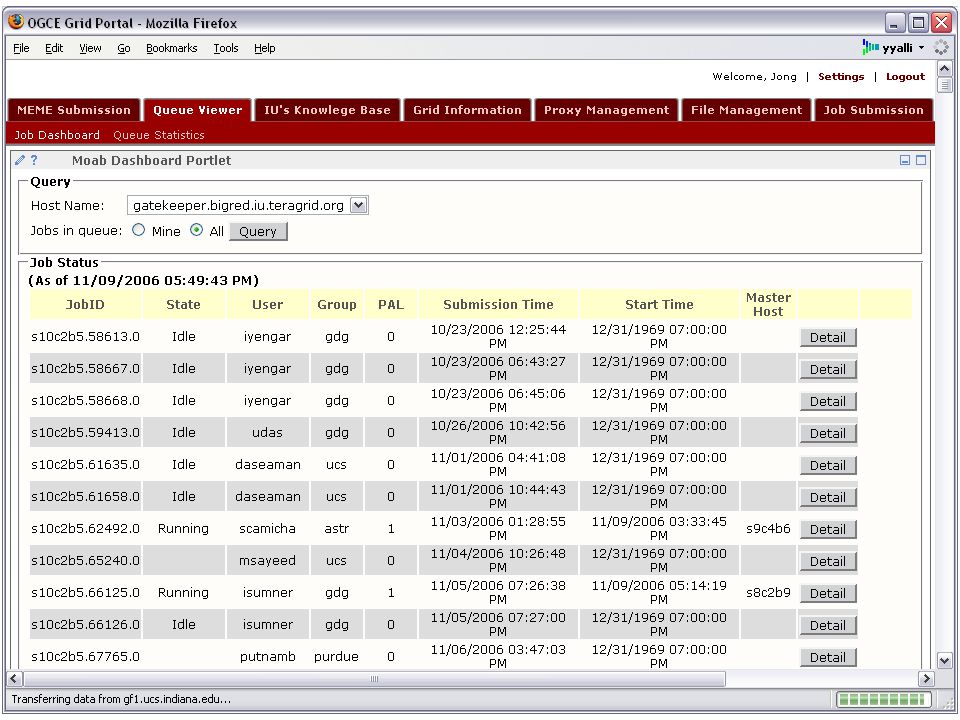Select the Queue Statistics subtab

click(159, 135)
